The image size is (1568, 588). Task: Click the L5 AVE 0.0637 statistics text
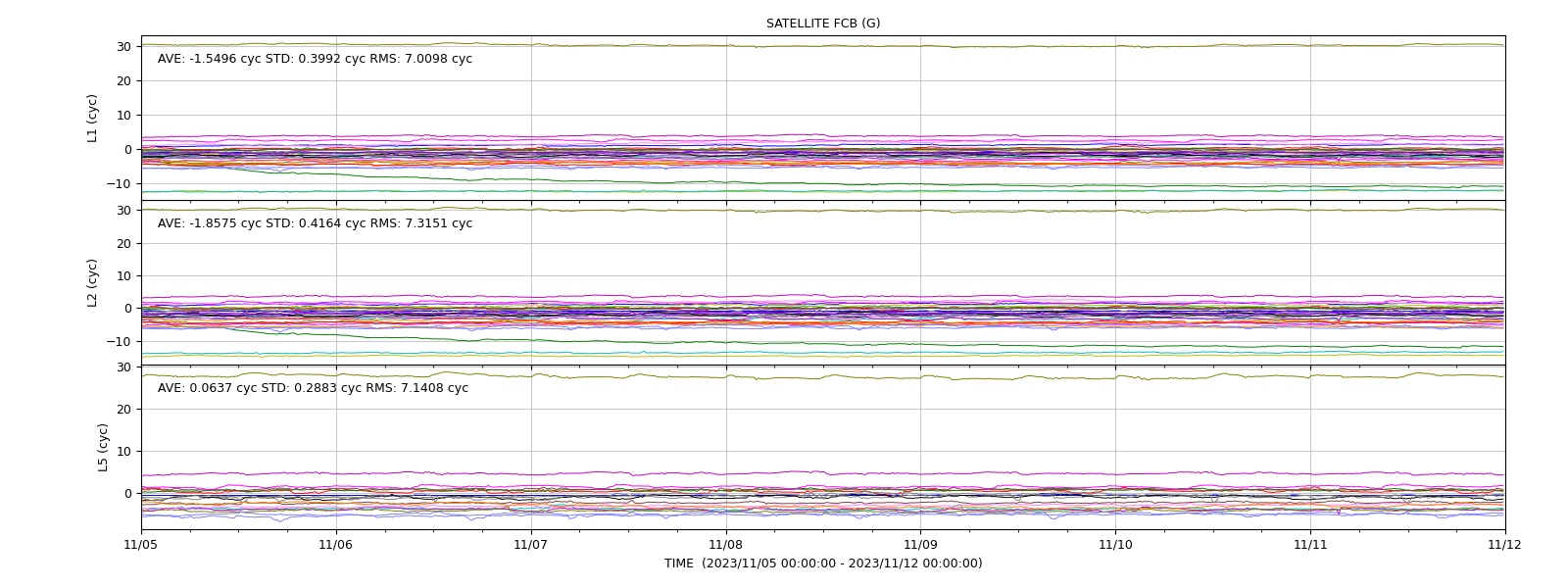[x=313, y=388]
